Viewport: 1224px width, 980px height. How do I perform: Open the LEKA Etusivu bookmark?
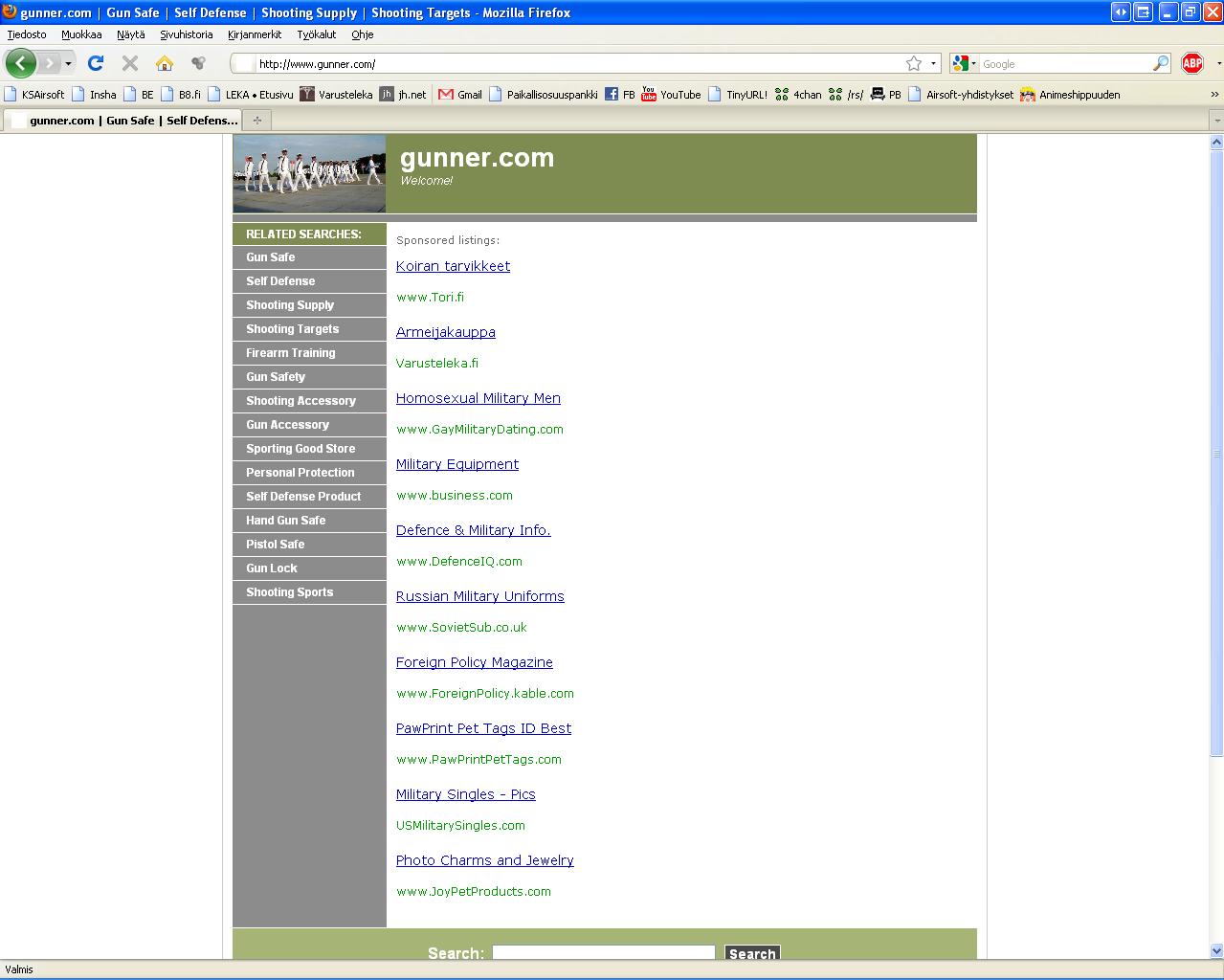click(x=251, y=95)
